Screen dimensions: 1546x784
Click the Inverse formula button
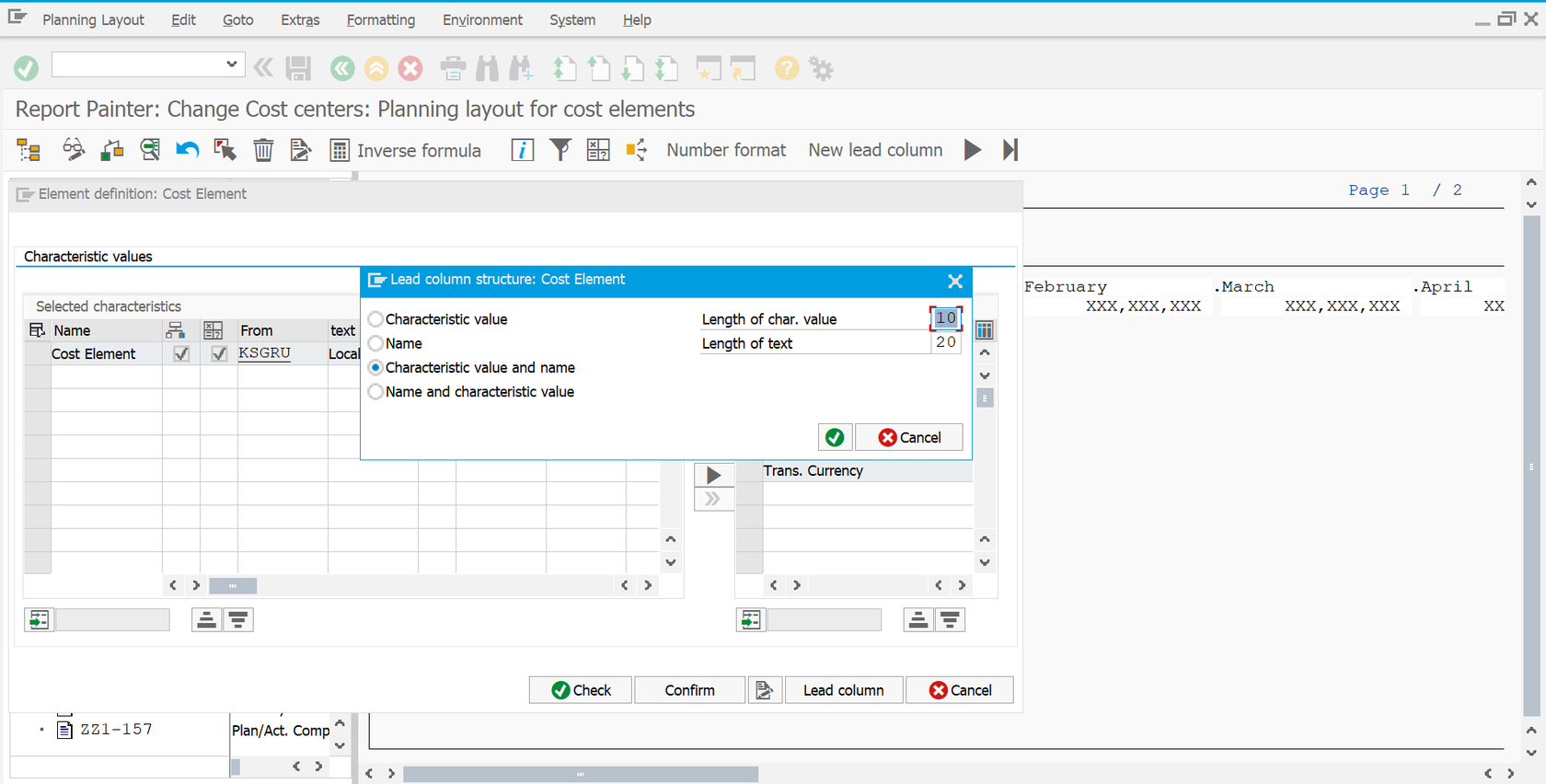tap(405, 150)
